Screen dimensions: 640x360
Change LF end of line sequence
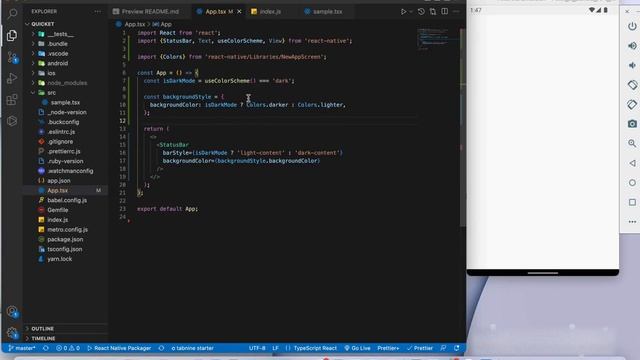275,348
